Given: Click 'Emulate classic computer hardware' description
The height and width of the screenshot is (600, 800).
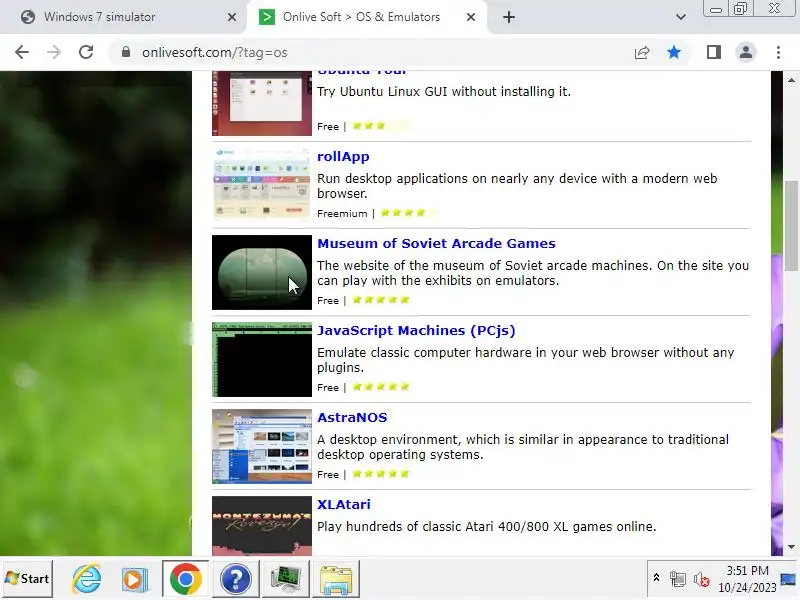Looking at the screenshot, I should 526,360.
